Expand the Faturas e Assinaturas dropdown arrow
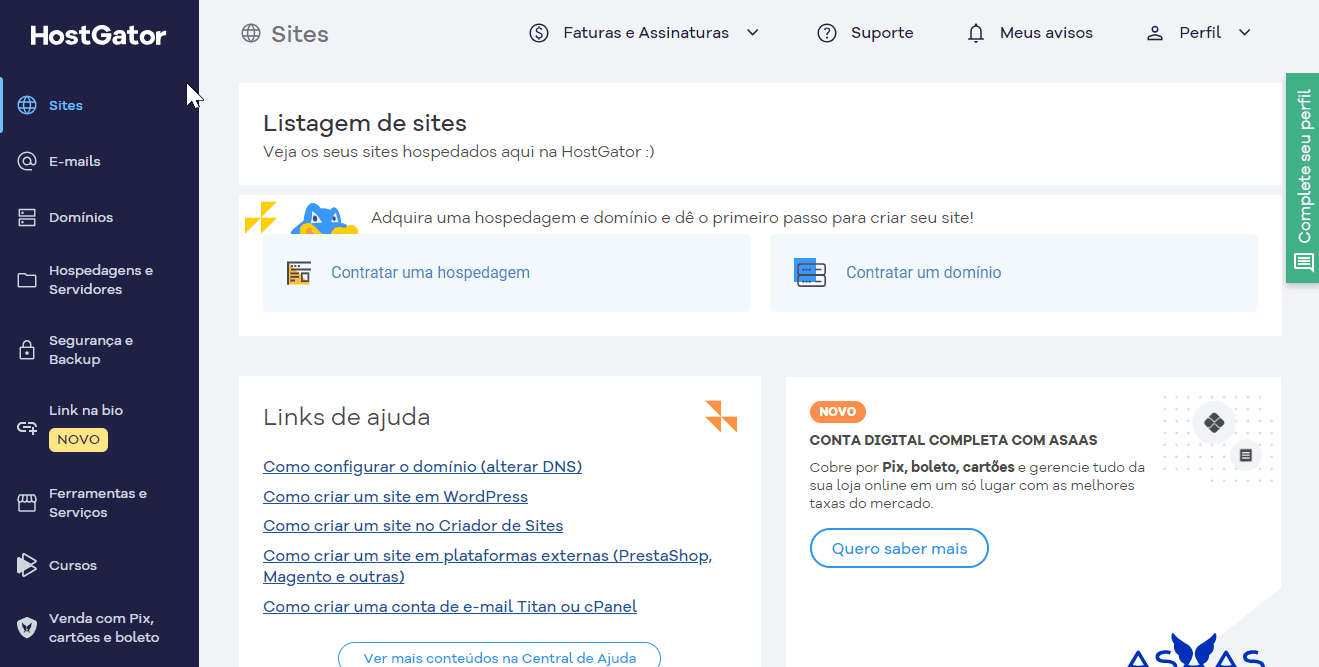The height and width of the screenshot is (667, 1319). click(x=753, y=33)
